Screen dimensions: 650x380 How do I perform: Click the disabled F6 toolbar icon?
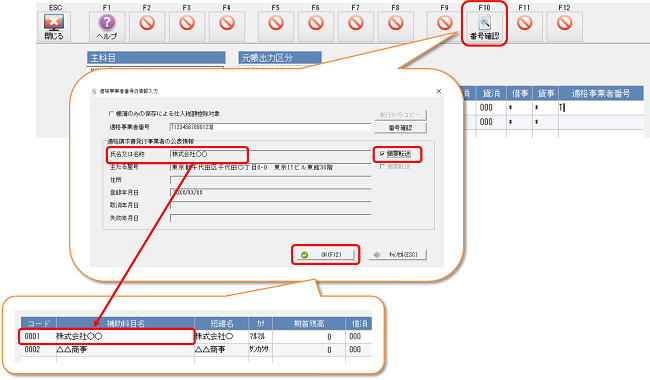pos(315,27)
